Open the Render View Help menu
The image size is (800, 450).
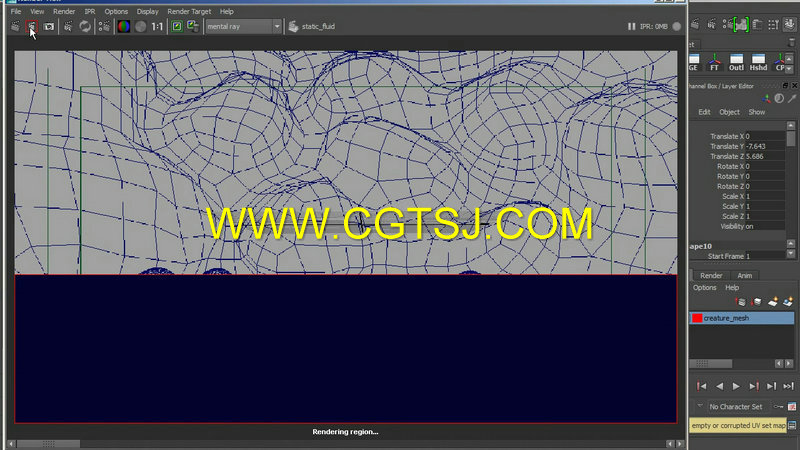(x=227, y=11)
